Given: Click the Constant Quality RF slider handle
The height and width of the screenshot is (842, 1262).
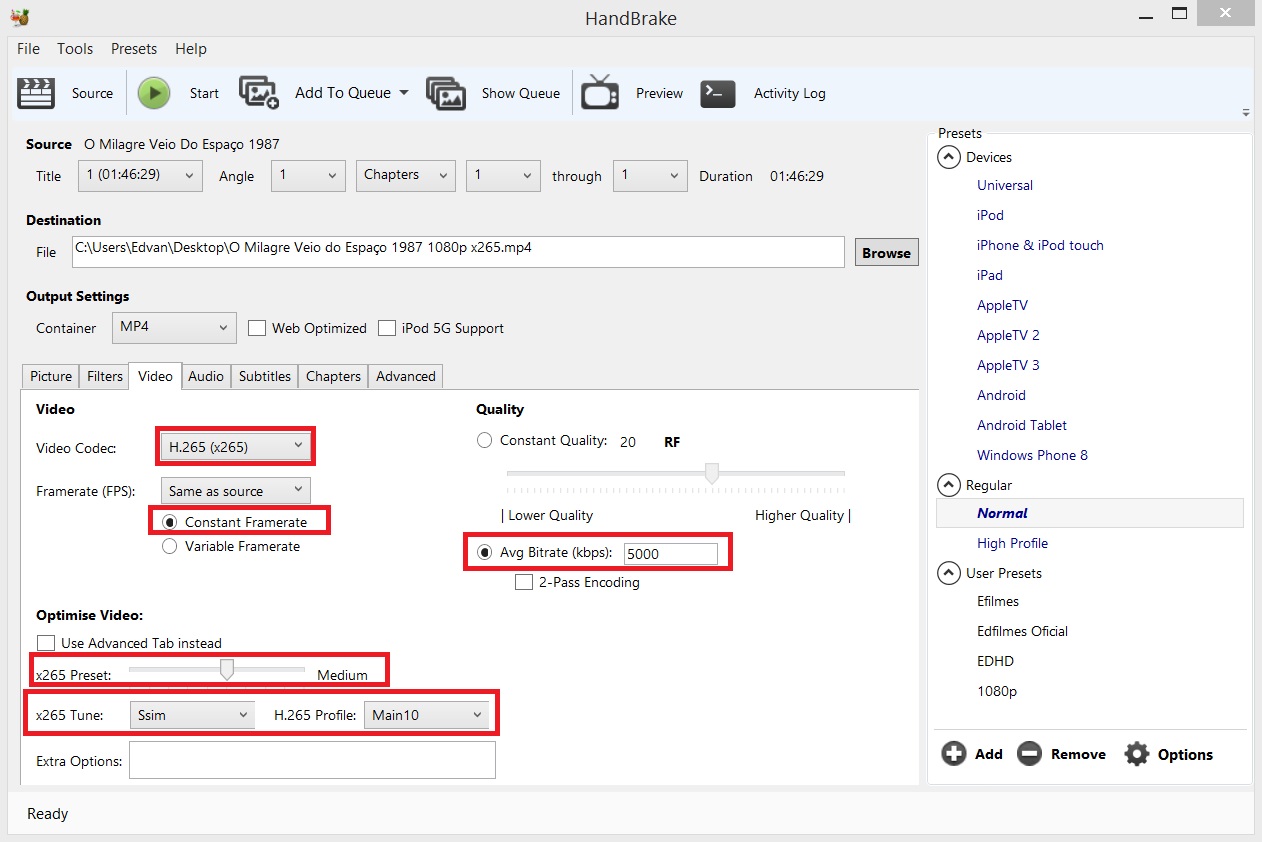Looking at the screenshot, I should pyautogui.click(x=712, y=473).
